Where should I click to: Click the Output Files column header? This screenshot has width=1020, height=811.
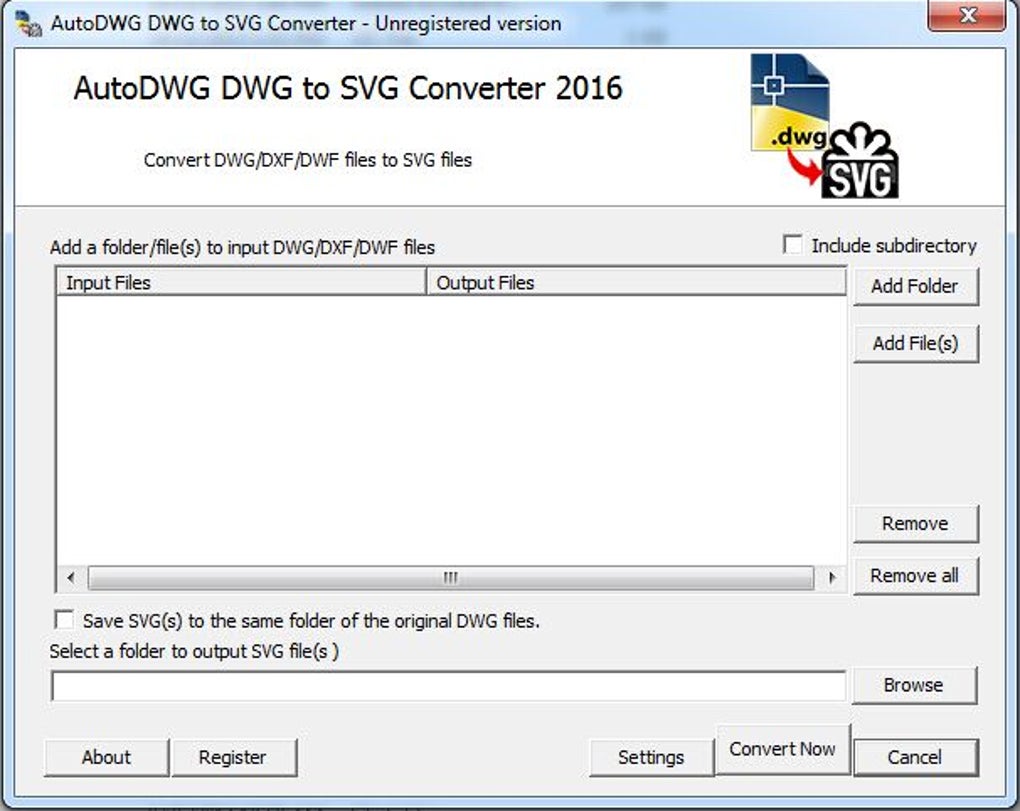pyautogui.click(x=636, y=282)
